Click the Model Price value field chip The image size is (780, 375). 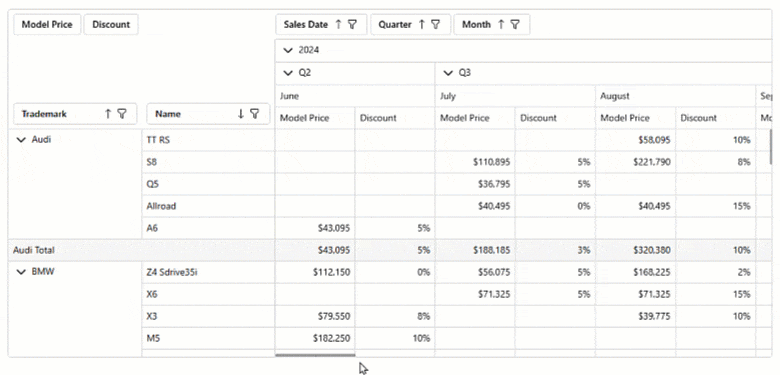click(47, 24)
